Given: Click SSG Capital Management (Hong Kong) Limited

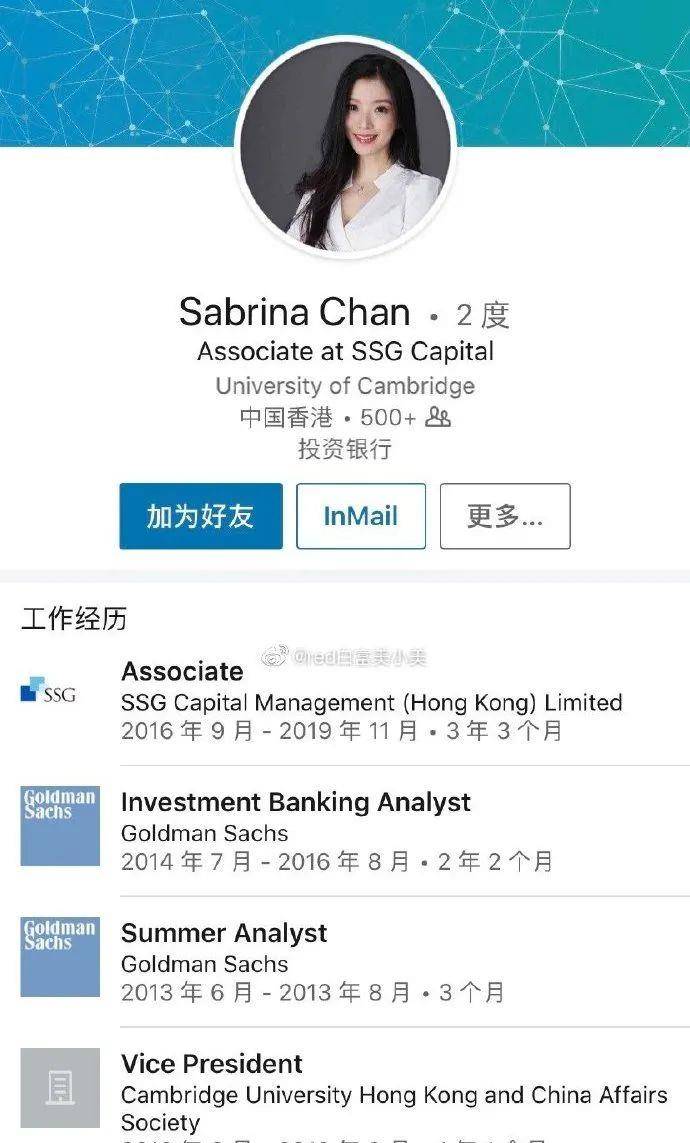Looking at the screenshot, I should [x=371, y=703].
